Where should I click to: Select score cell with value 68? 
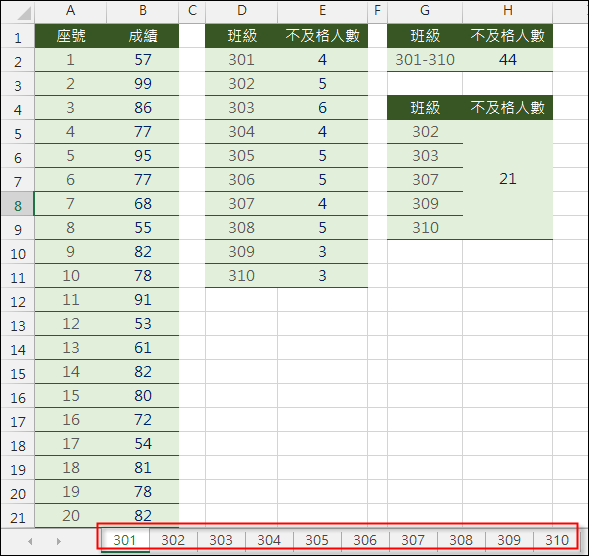tap(143, 204)
